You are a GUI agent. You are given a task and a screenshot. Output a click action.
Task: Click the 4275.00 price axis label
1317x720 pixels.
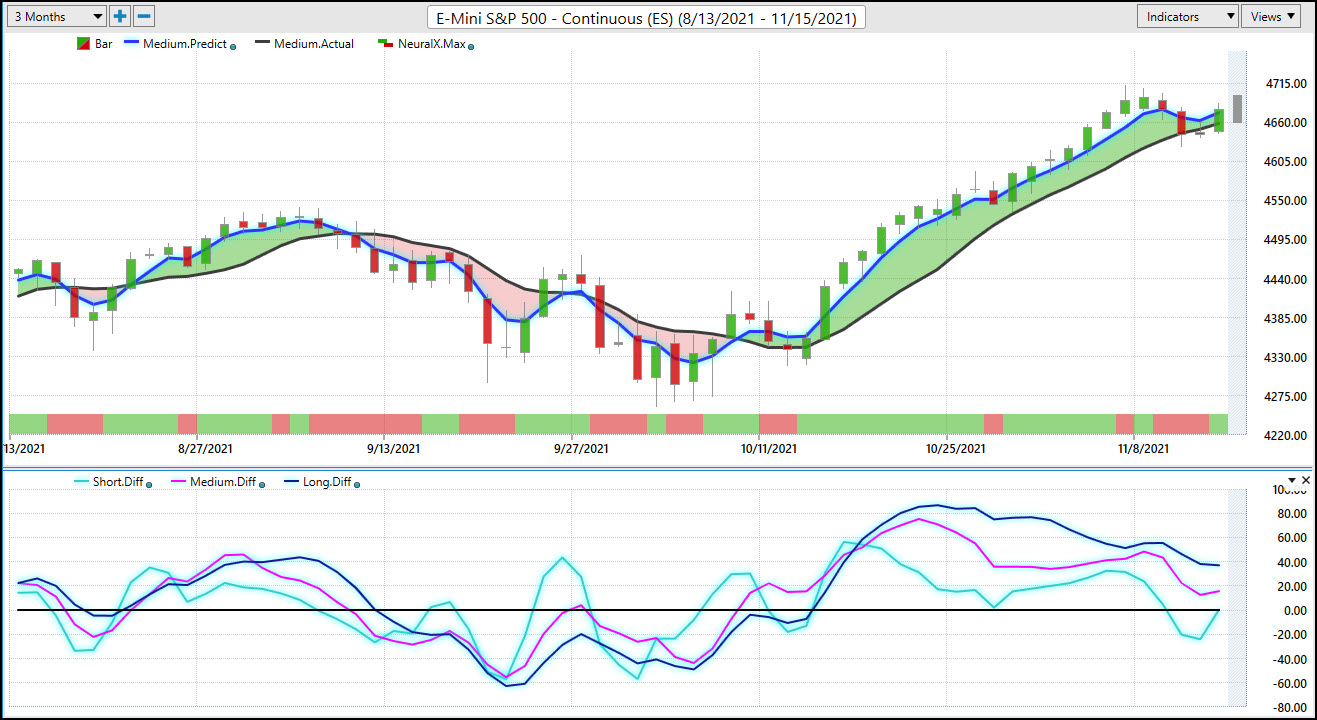click(x=1286, y=397)
